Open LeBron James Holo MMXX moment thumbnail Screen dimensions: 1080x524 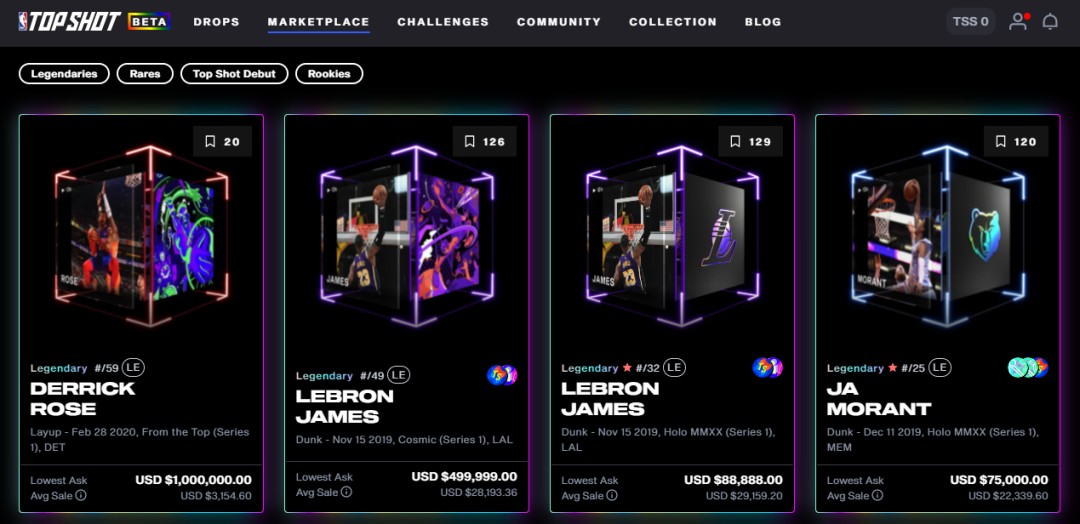tap(672, 235)
